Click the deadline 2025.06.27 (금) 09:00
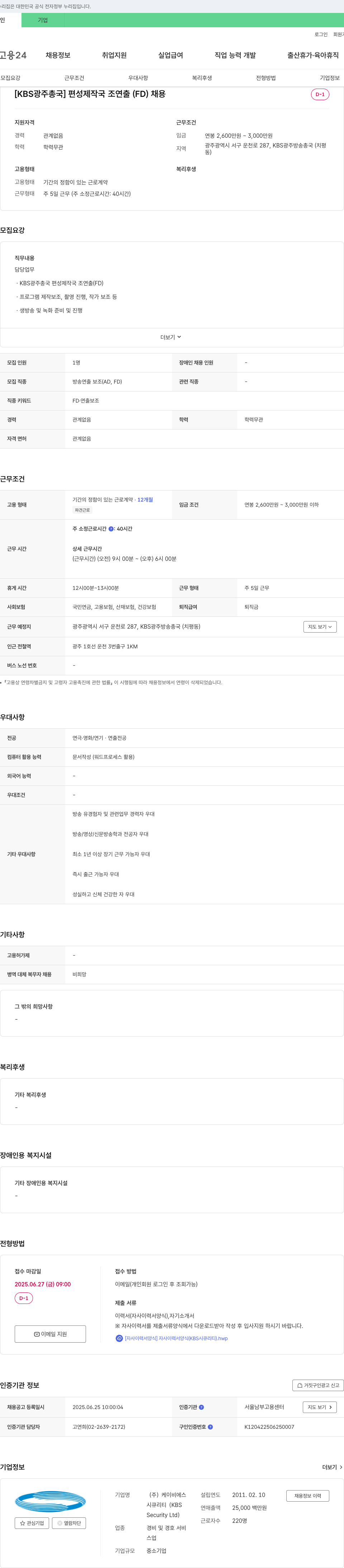Image resolution: width=344 pixels, height=1568 pixels. click(x=43, y=1284)
